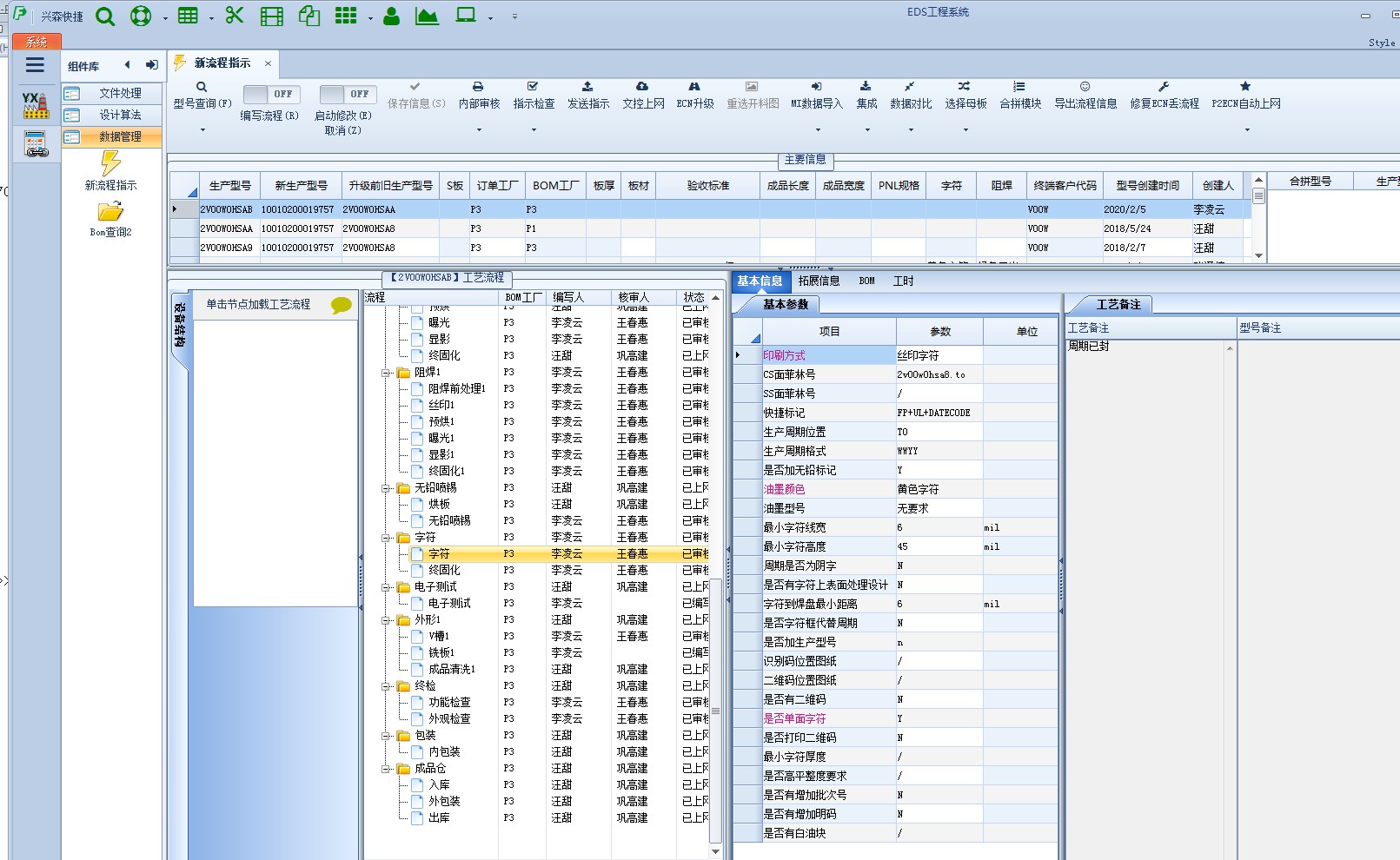Image resolution: width=1400 pixels, height=860 pixels.
Task: Click the green user icon in quick access bar
Action: [x=392, y=17]
